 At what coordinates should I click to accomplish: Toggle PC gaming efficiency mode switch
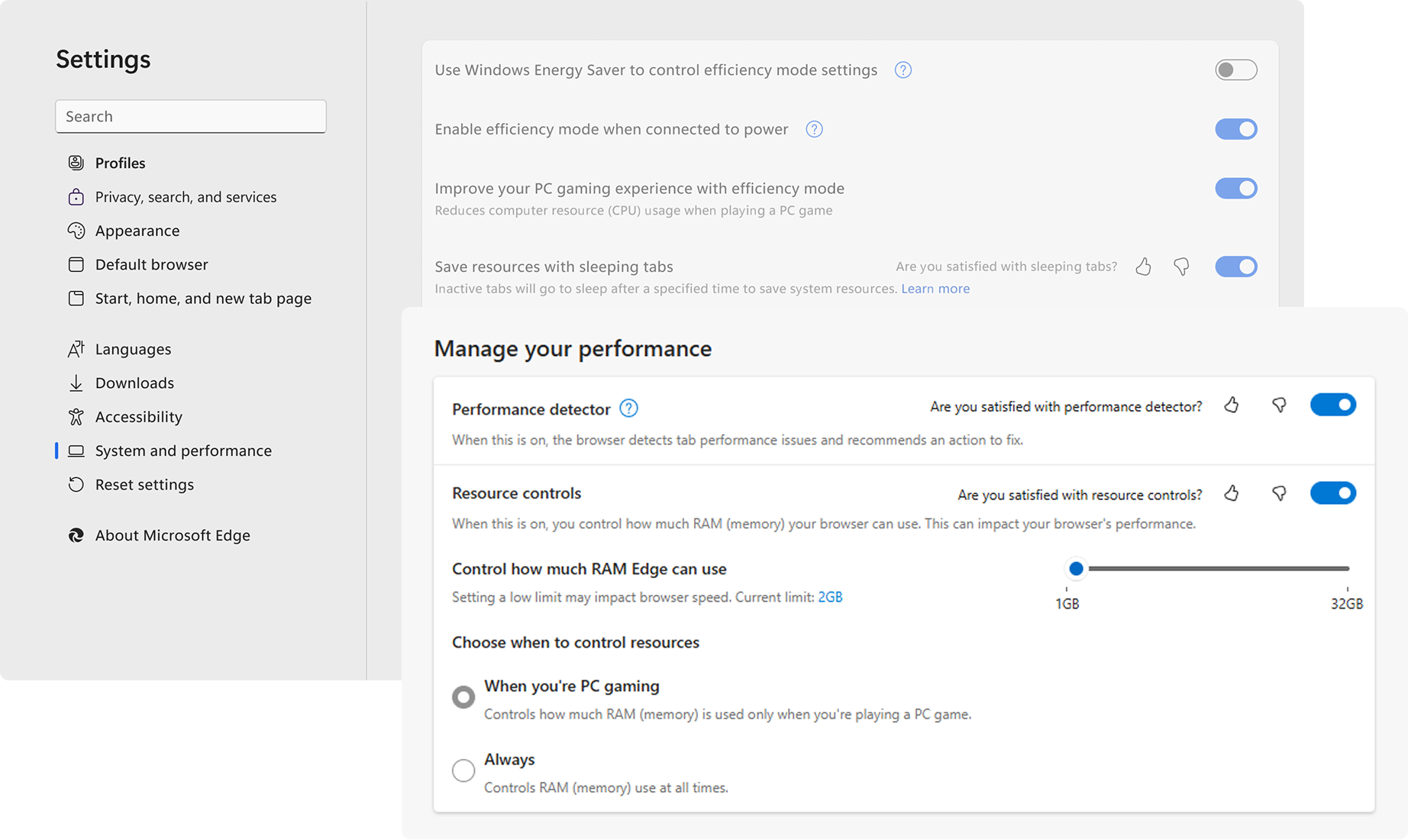point(1236,188)
